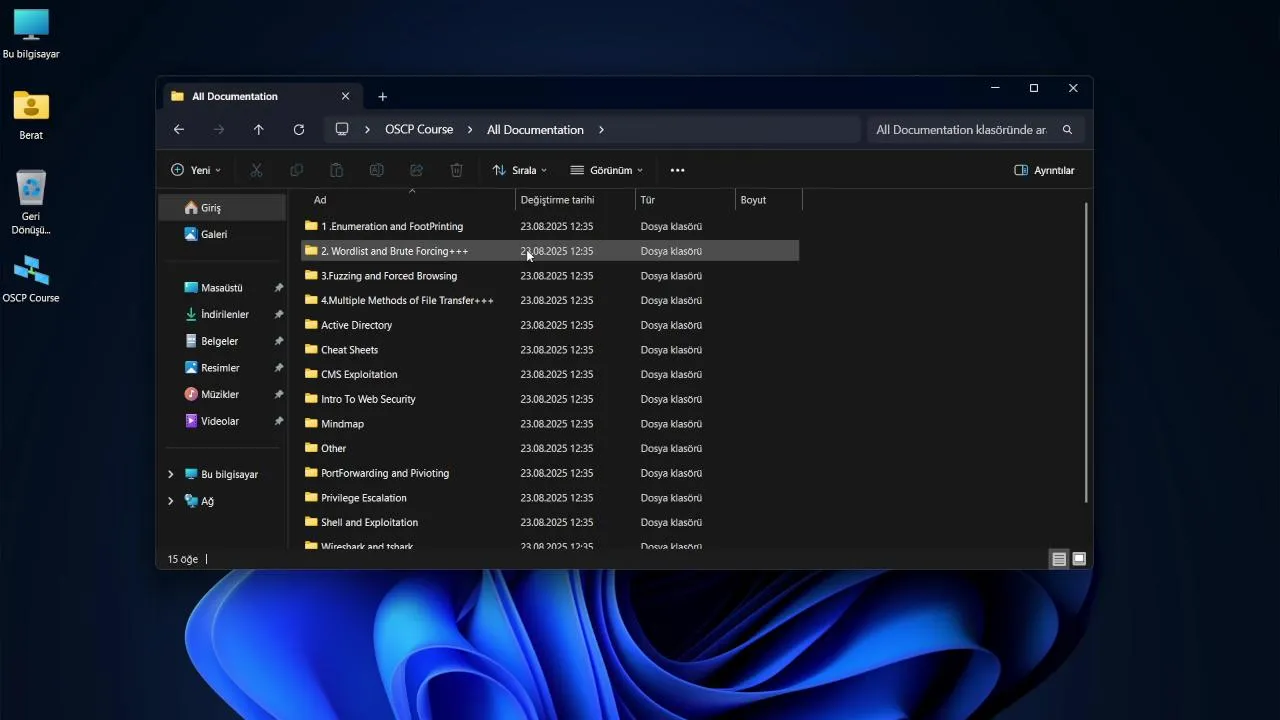Click chevron after All Documentation in breadcrumb
The image size is (1280, 720).
pos(601,130)
